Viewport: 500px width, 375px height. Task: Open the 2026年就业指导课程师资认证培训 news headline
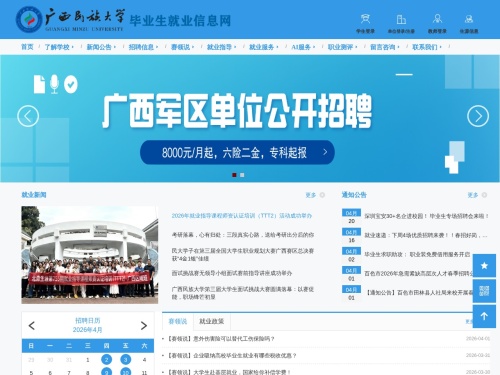[x=242, y=216]
